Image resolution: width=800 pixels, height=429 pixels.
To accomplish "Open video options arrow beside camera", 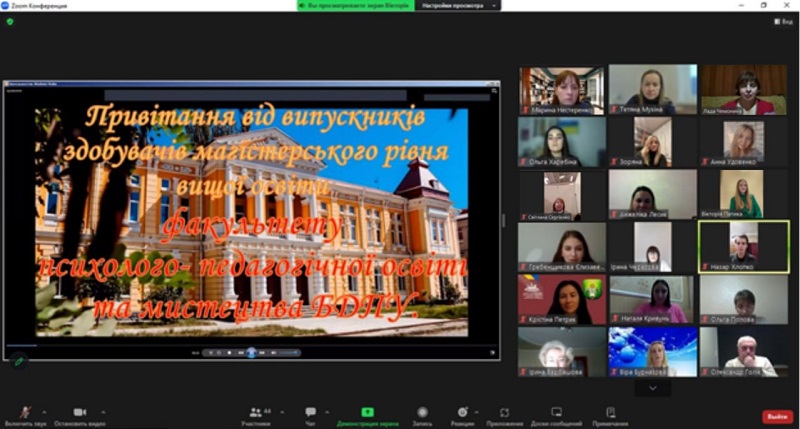I will pos(103,412).
